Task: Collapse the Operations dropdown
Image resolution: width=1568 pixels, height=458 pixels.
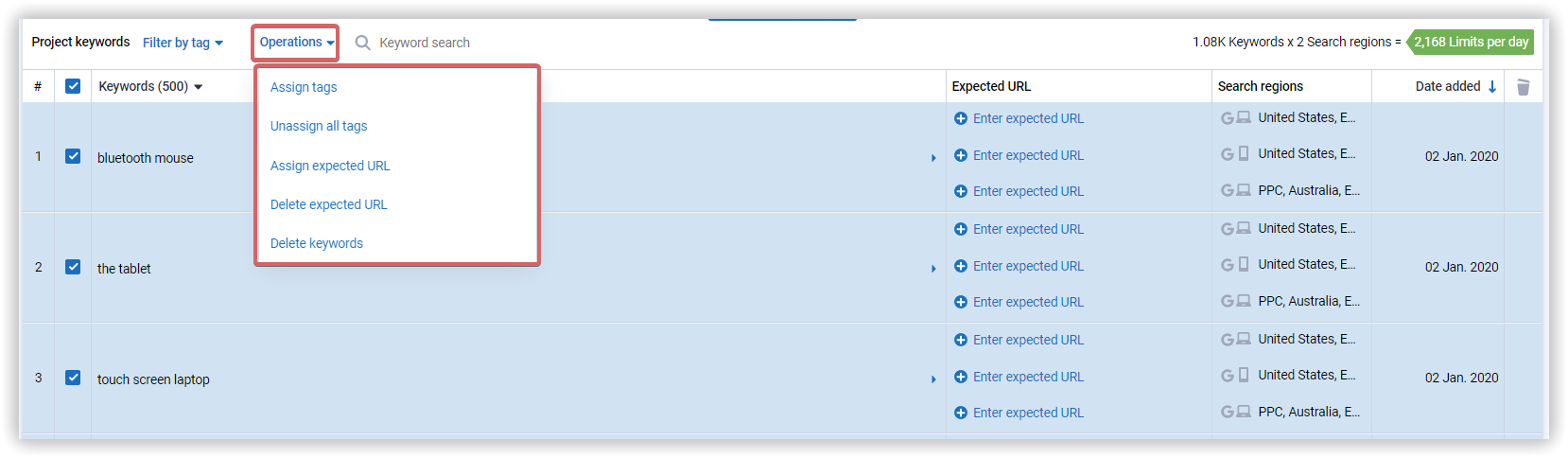Action: [x=296, y=43]
